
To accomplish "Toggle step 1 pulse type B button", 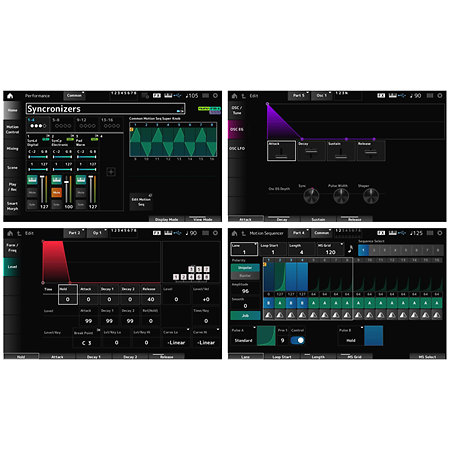I will (x=269, y=303).
